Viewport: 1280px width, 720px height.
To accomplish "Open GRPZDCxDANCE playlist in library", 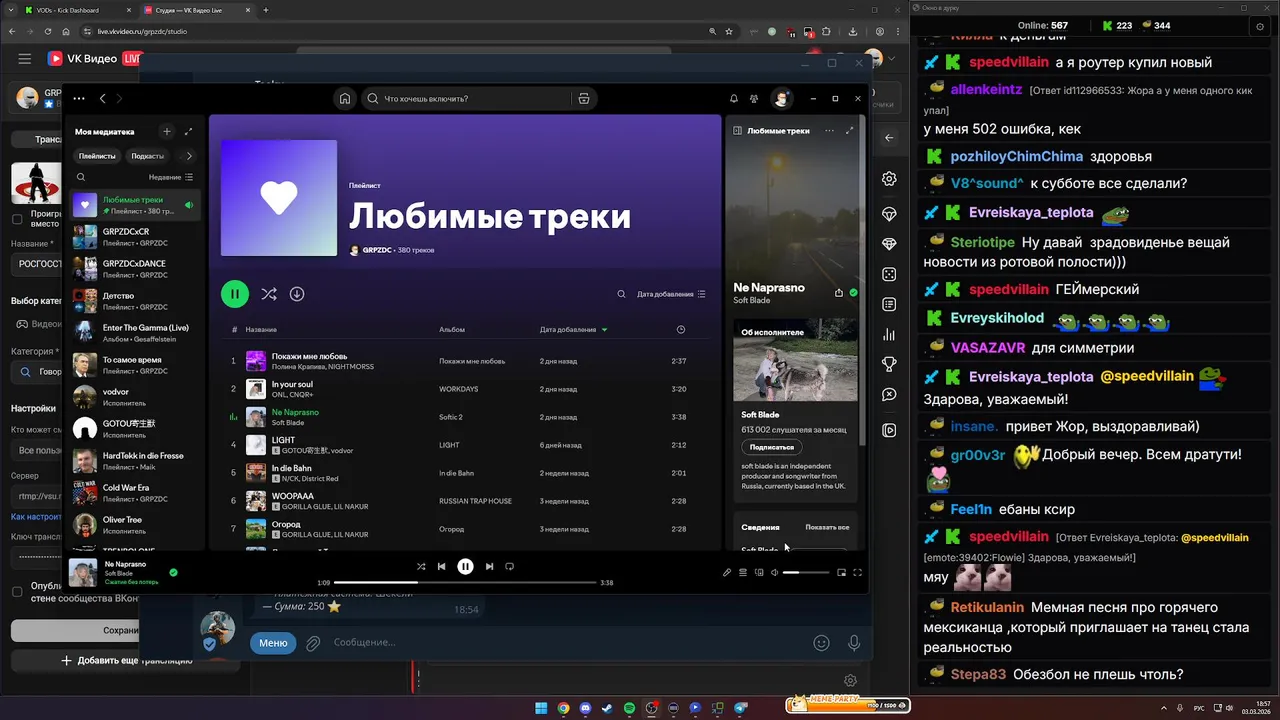I will coord(135,268).
